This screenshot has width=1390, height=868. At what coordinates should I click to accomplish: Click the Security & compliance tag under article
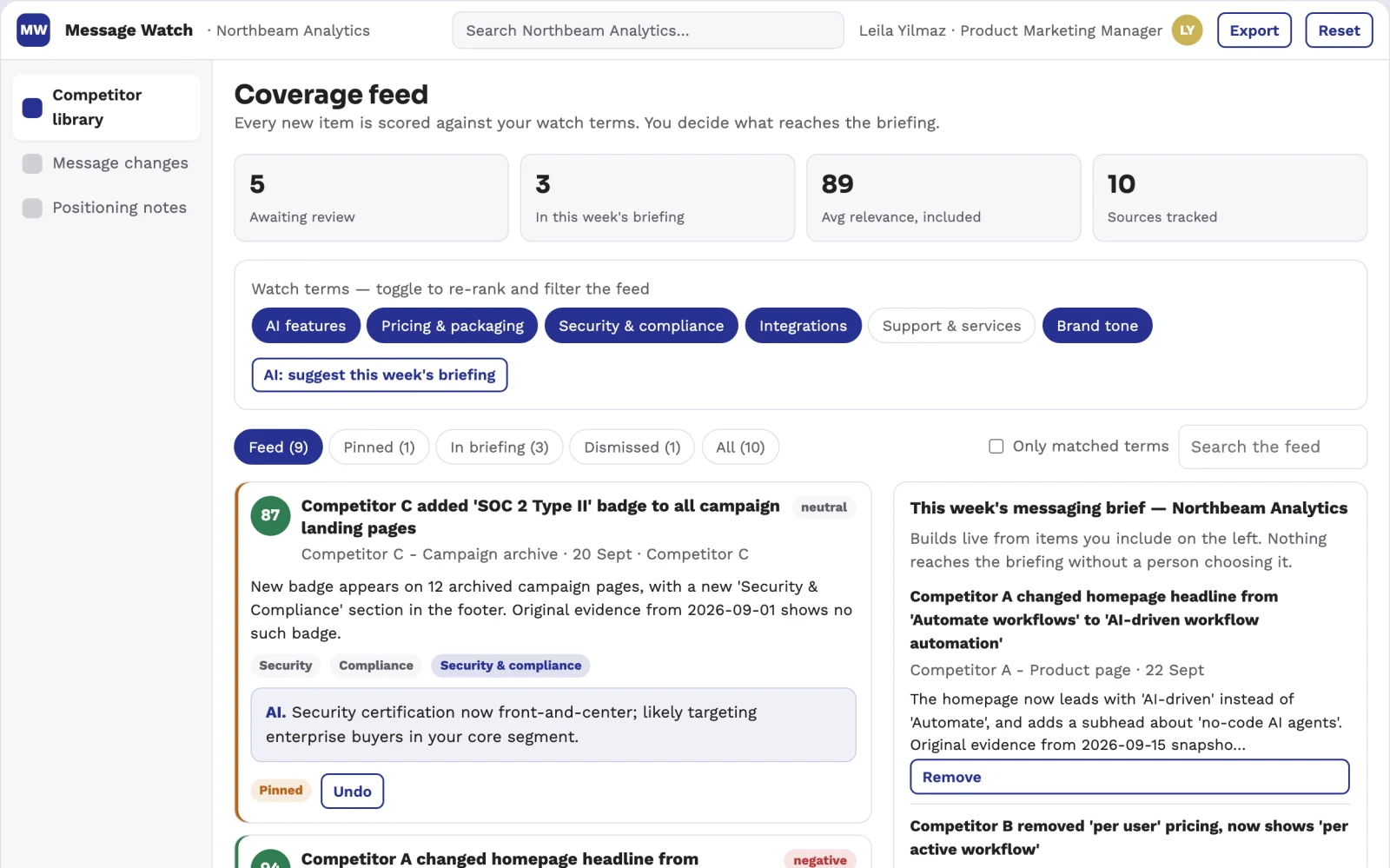pos(511,666)
